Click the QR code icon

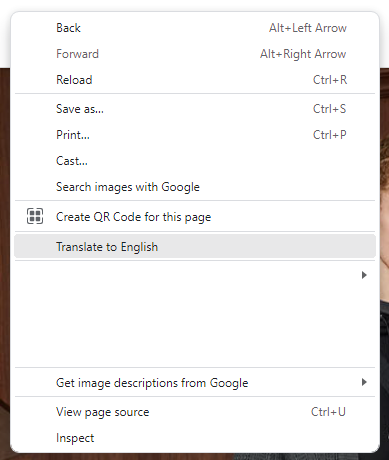[35, 216]
